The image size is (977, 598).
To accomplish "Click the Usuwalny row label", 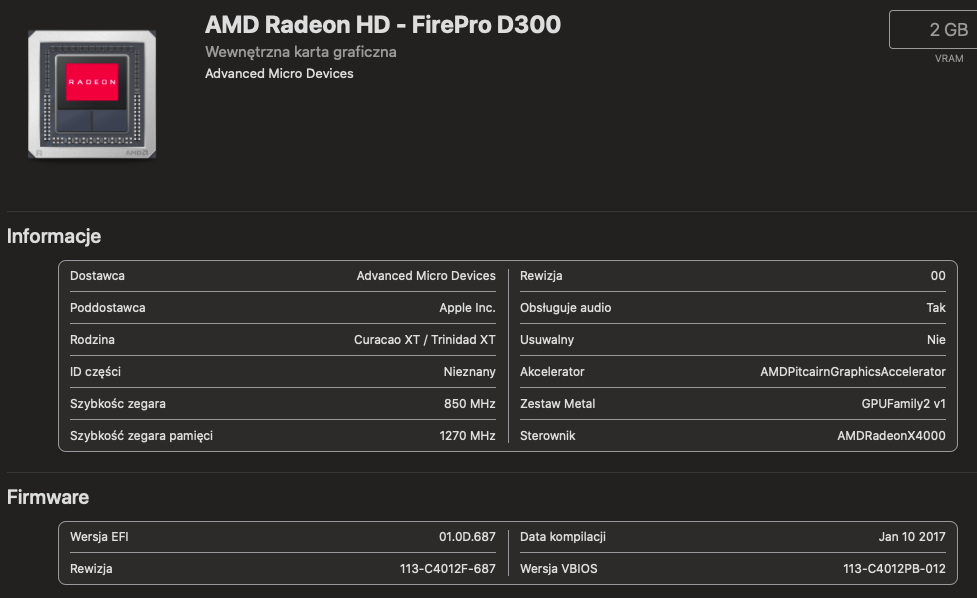I will pos(547,340).
